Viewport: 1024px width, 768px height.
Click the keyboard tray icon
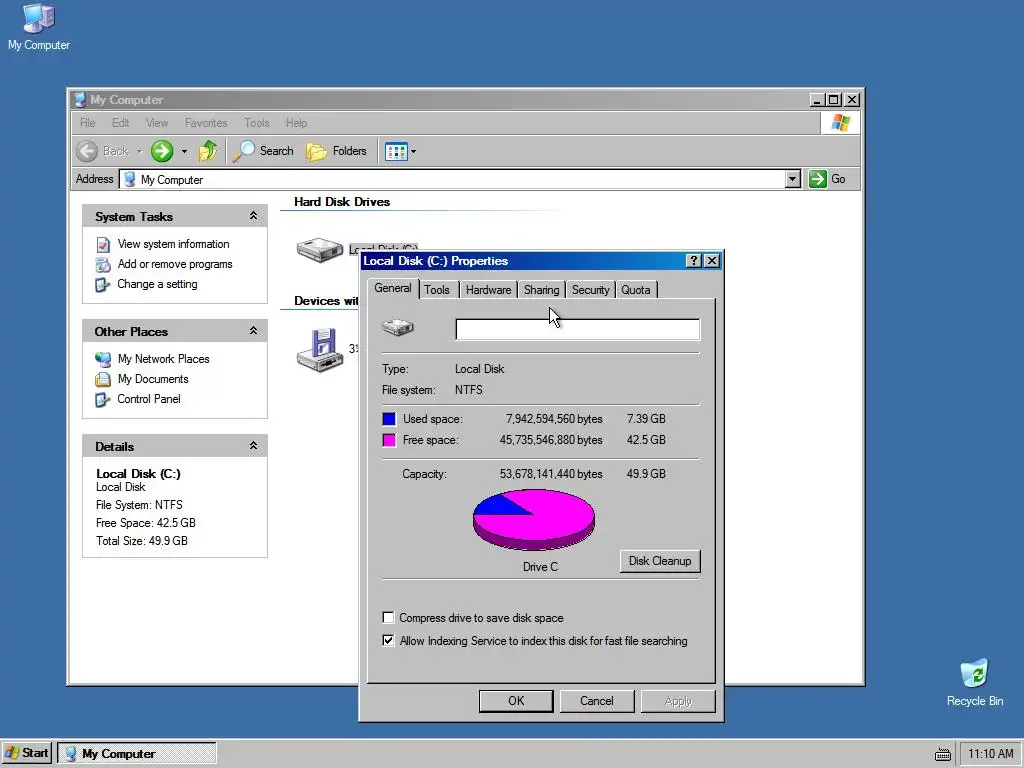coord(942,754)
